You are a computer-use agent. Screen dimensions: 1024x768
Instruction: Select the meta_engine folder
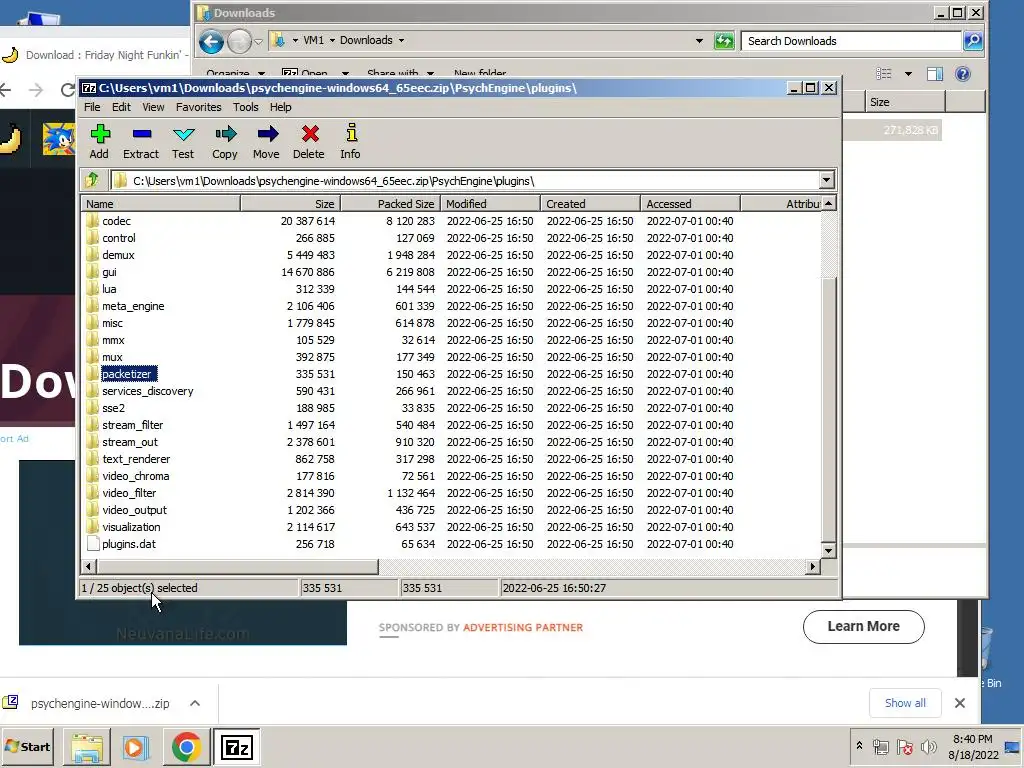click(x=133, y=306)
